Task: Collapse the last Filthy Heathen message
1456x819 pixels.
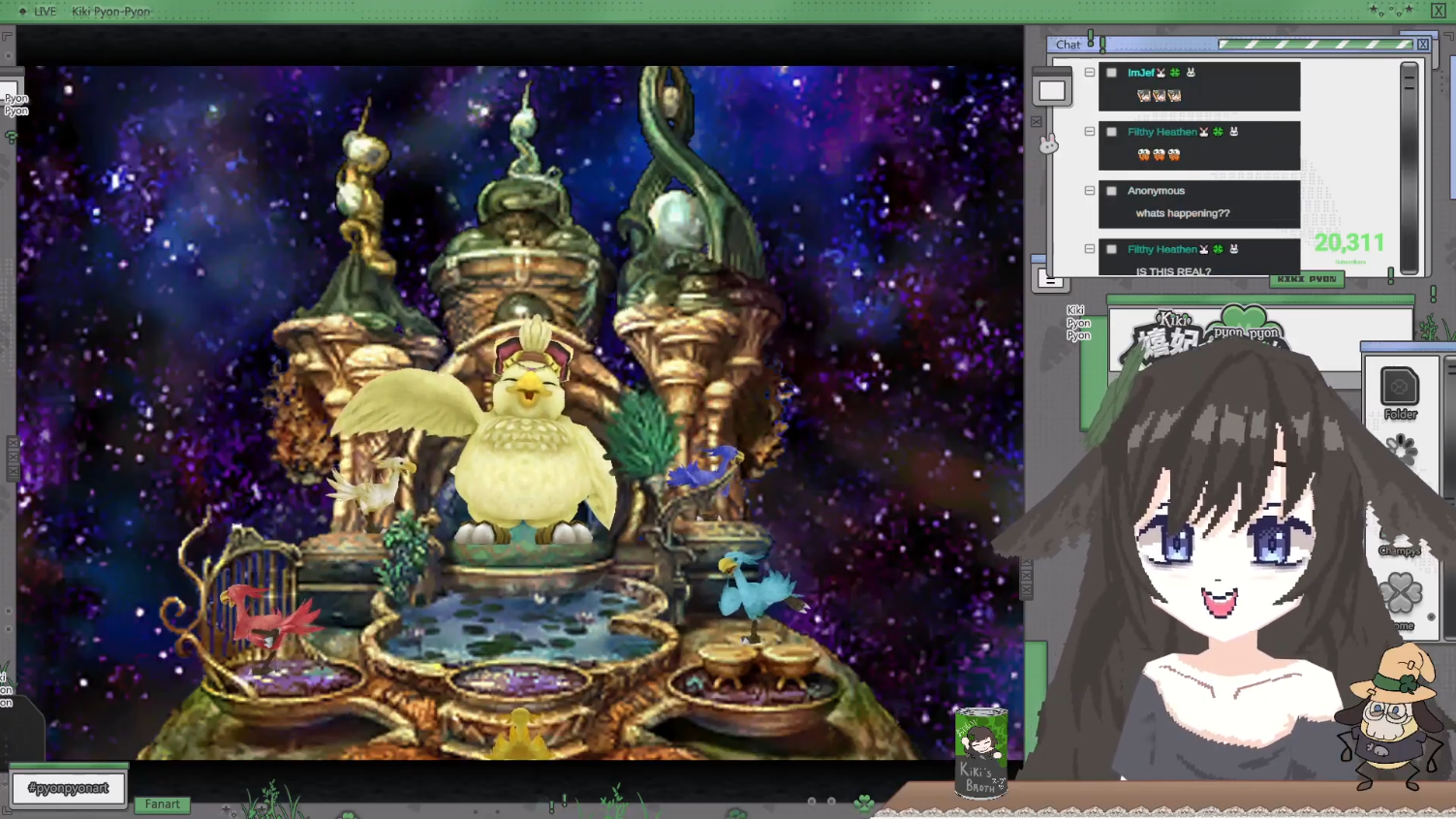Action: [x=1090, y=249]
